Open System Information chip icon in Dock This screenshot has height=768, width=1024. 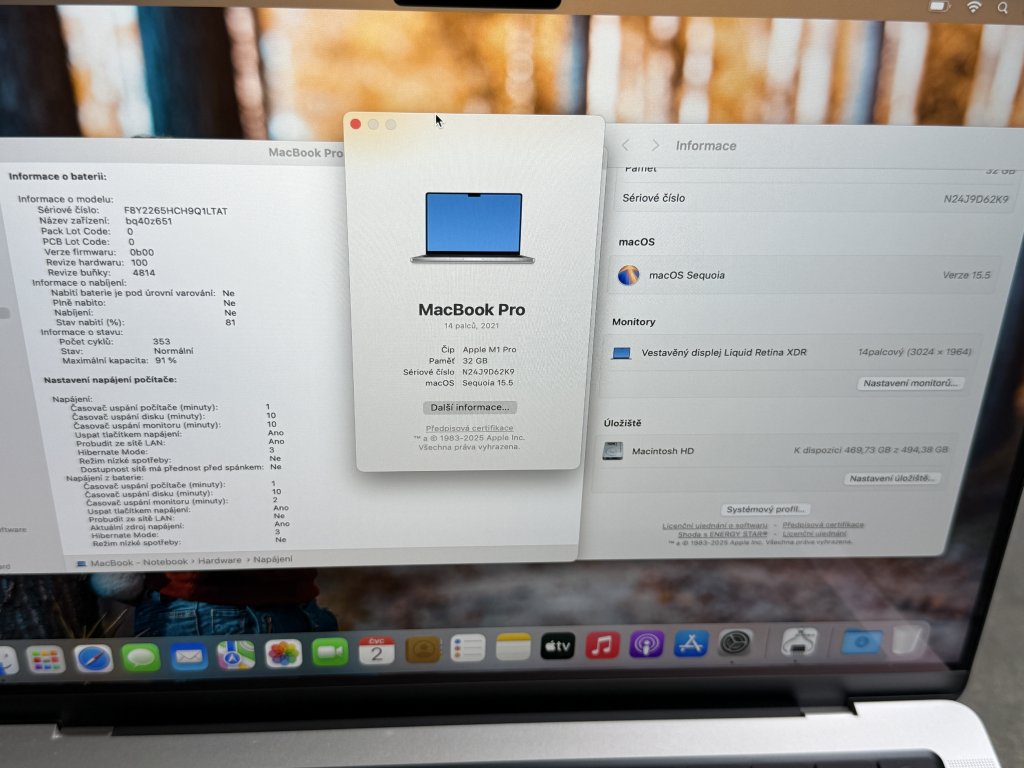pos(799,641)
